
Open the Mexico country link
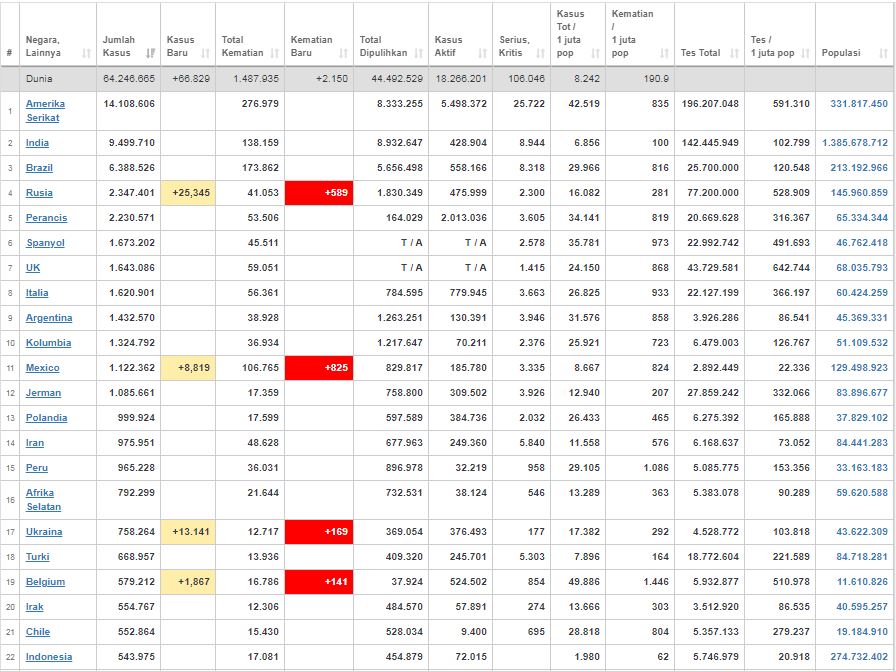[42, 368]
